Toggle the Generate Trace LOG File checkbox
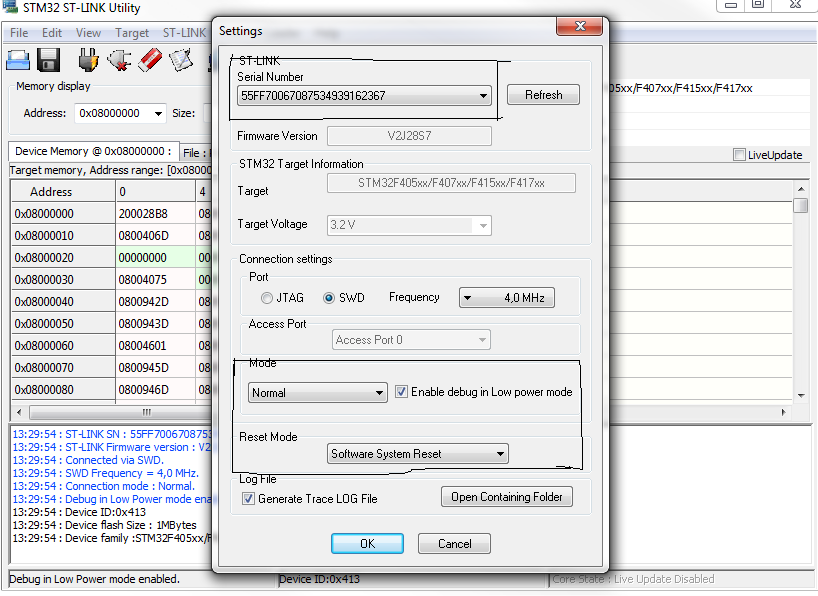The image size is (818, 596). pos(248,498)
